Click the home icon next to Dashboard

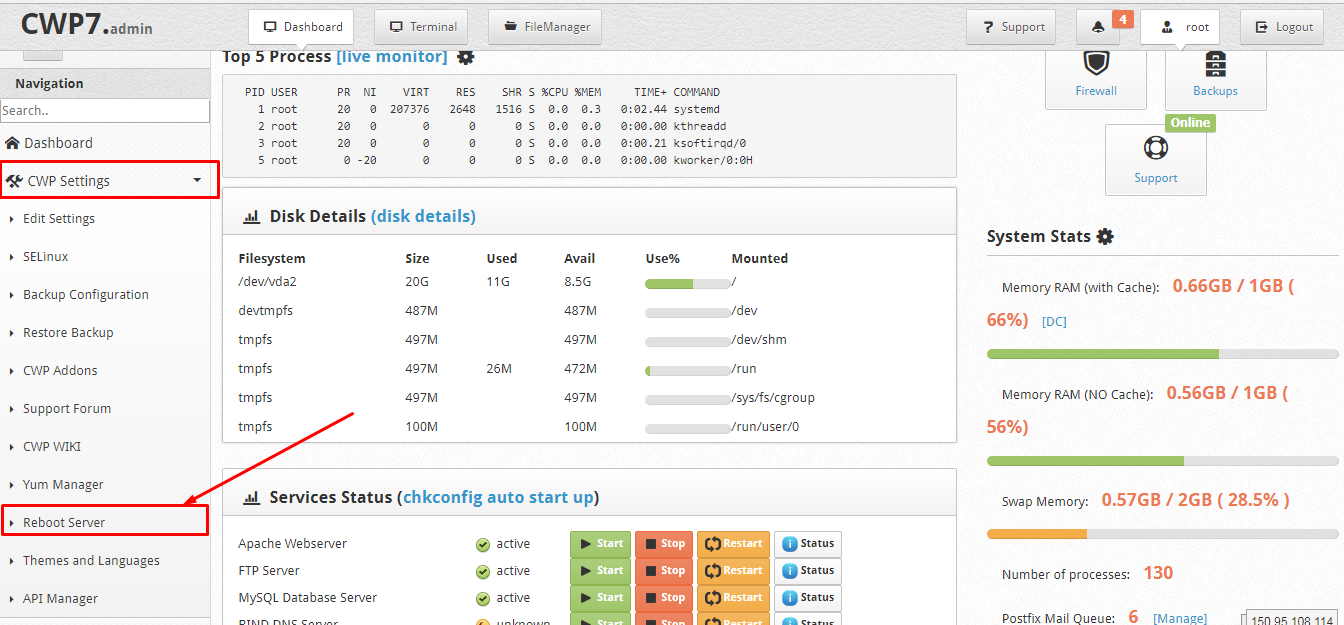12,143
